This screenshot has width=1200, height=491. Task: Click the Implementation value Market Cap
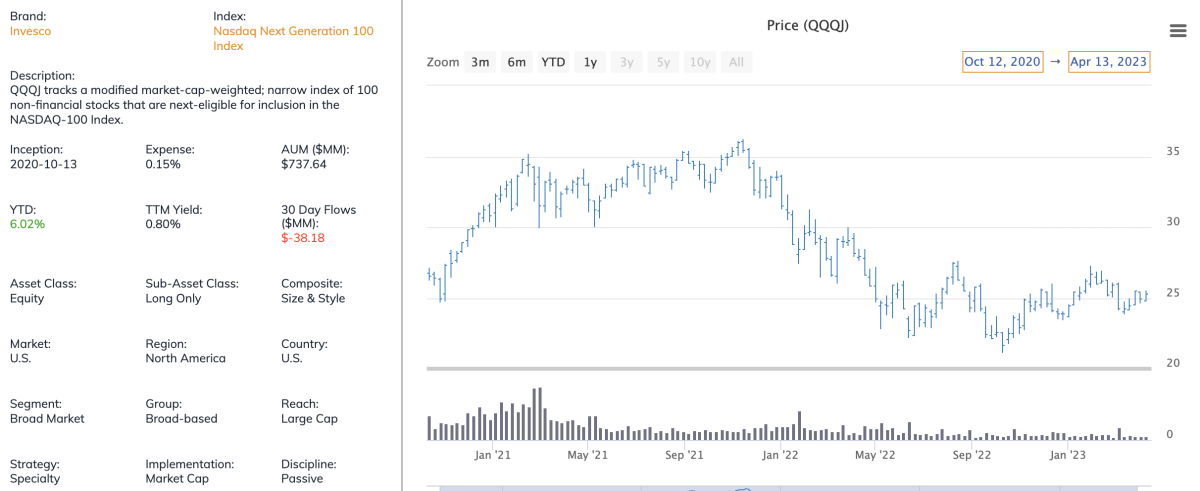pyautogui.click(x=179, y=478)
